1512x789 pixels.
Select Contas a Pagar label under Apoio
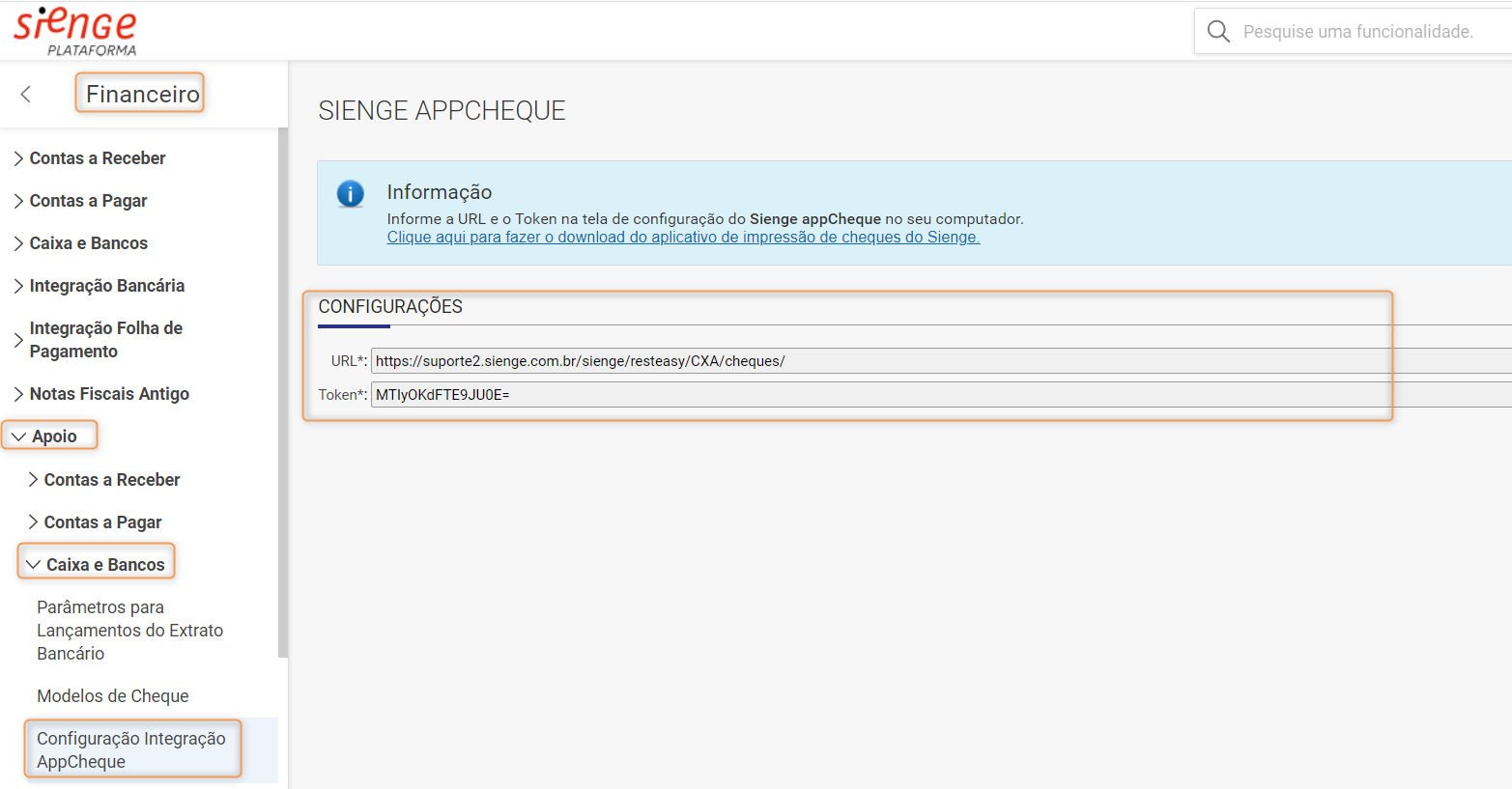(x=103, y=522)
